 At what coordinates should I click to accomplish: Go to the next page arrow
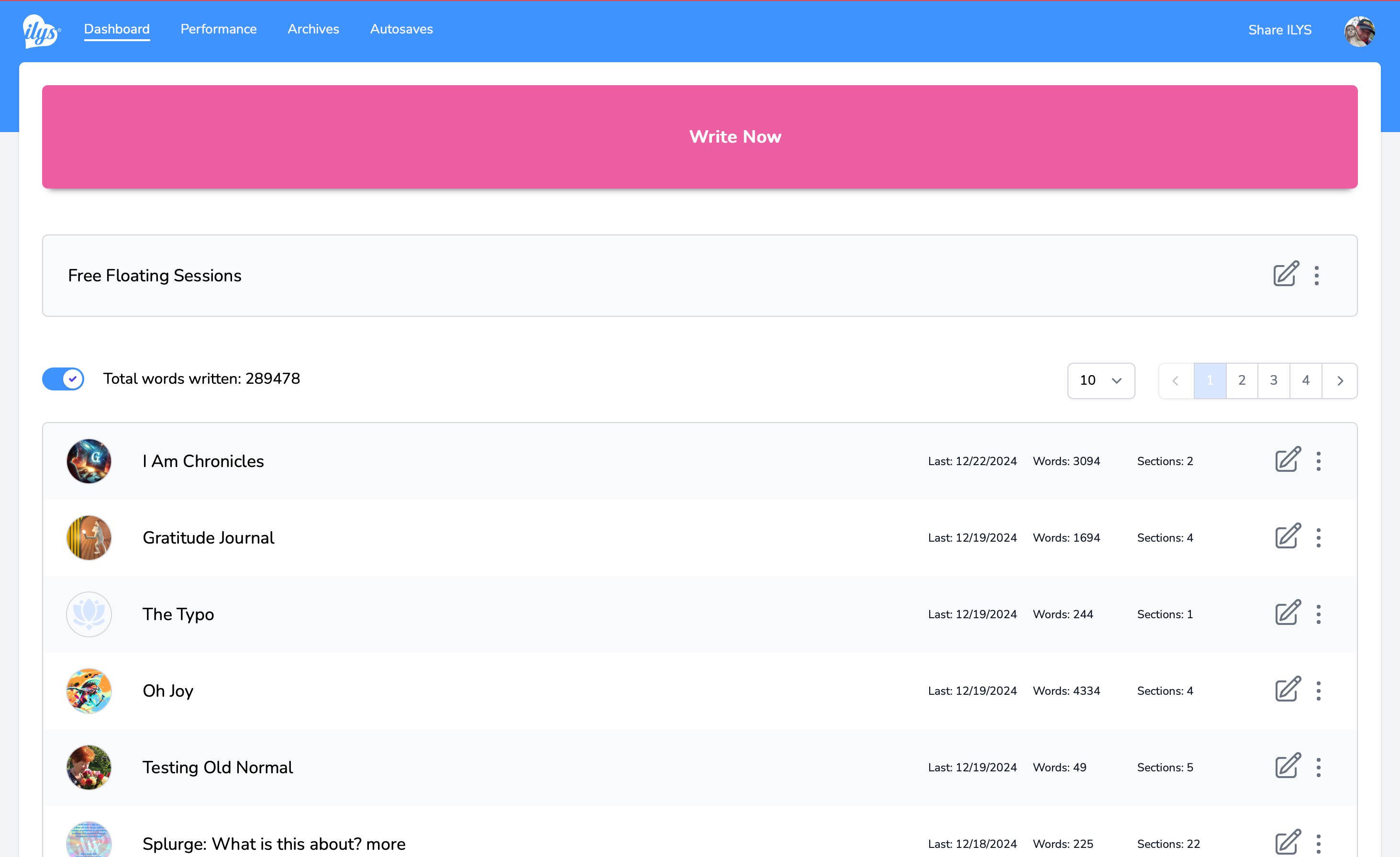click(x=1340, y=381)
